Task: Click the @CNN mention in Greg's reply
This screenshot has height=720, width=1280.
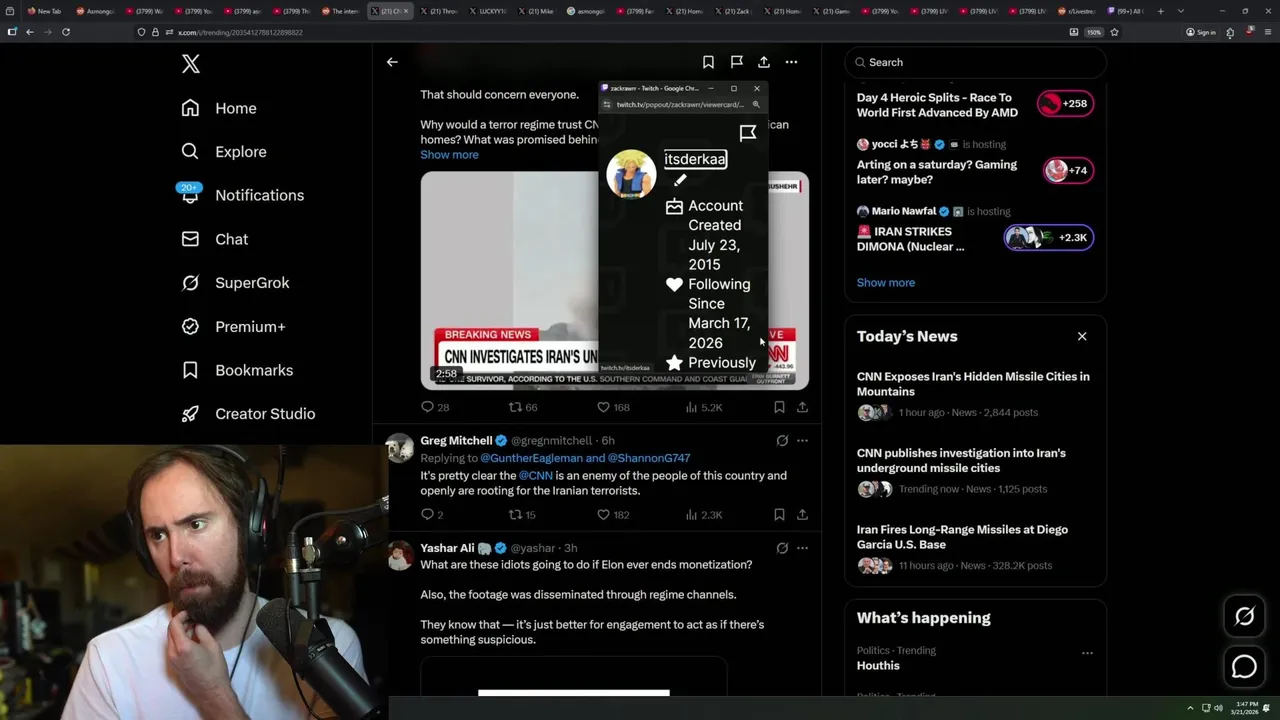Action: coord(535,476)
